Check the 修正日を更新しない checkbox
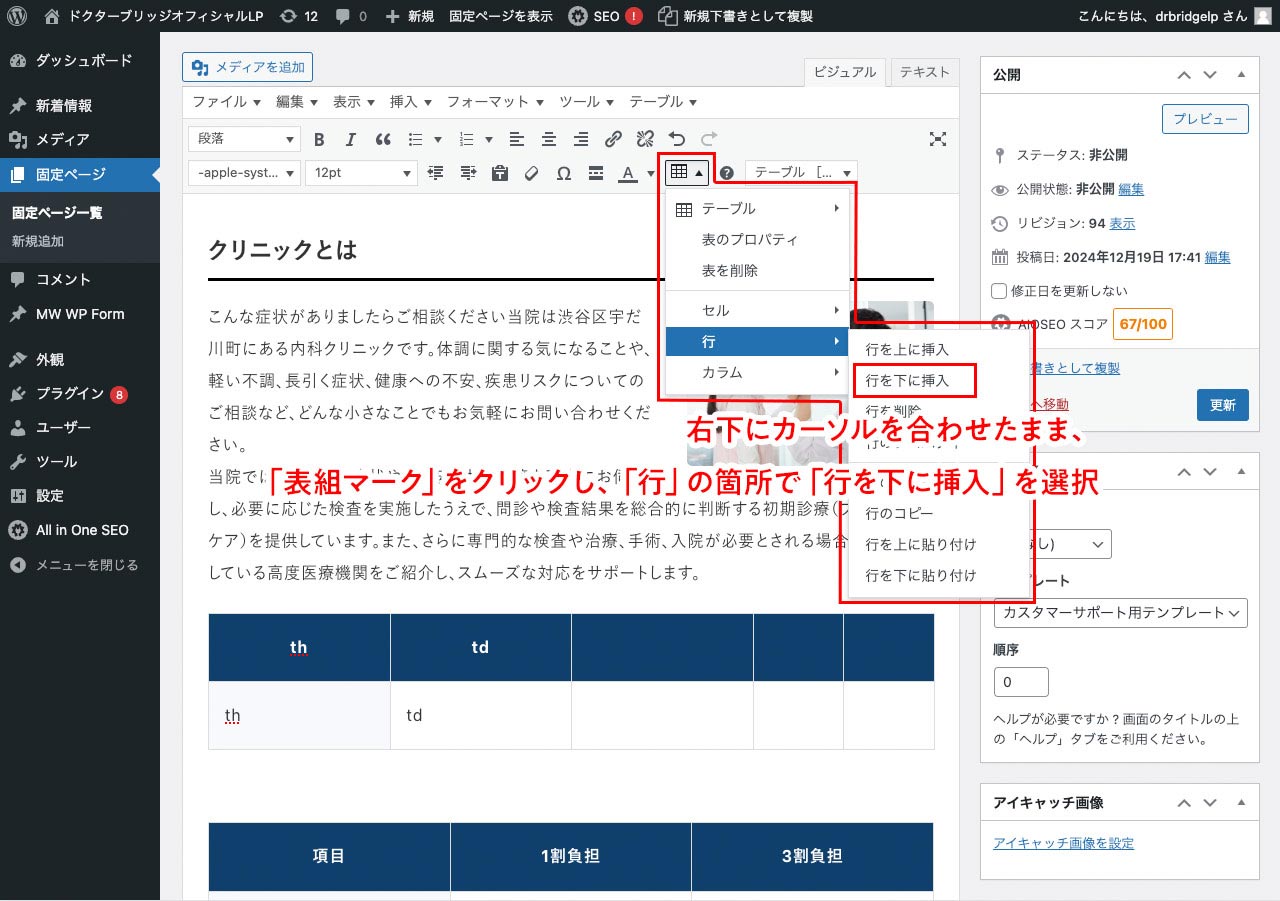The height and width of the screenshot is (901, 1280). pyautogui.click(x=999, y=291)
